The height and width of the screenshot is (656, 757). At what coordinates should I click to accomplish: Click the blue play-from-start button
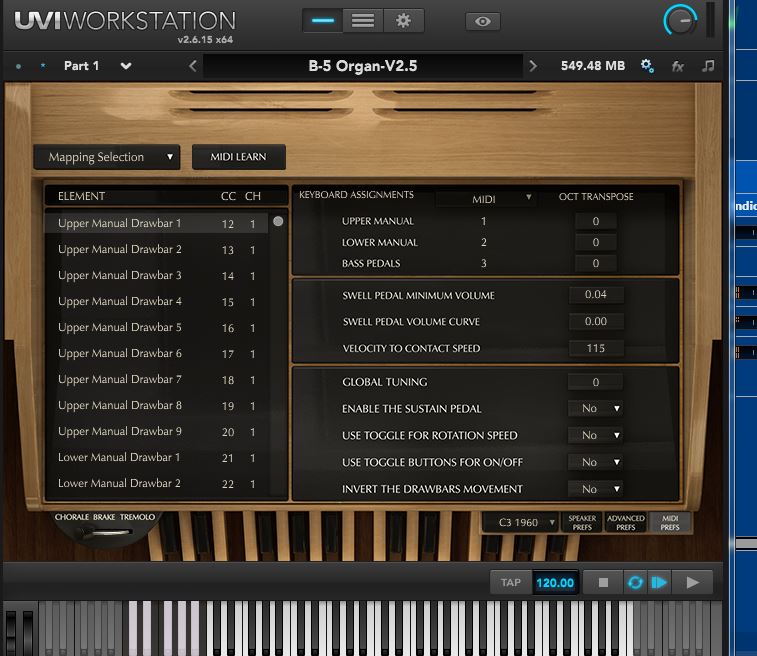[x=659, y=583]
